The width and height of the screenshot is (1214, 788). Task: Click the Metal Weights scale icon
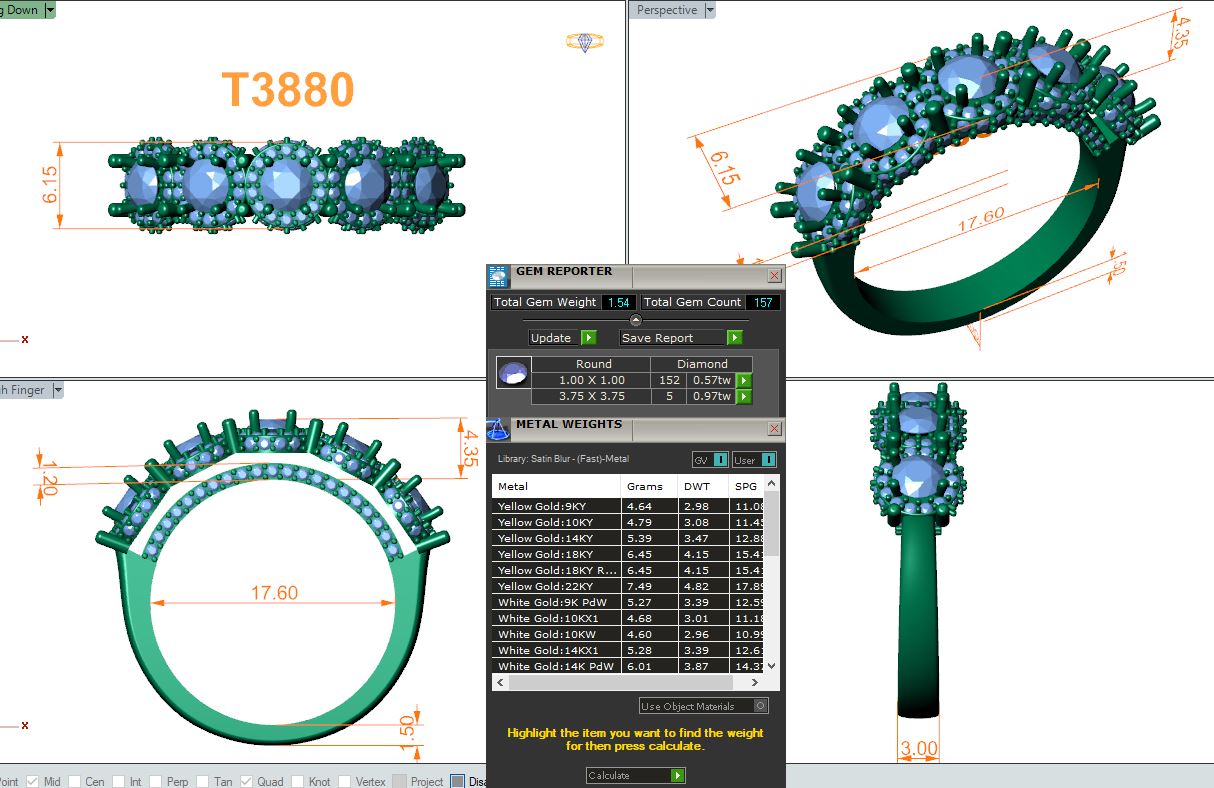click(498, 429)
